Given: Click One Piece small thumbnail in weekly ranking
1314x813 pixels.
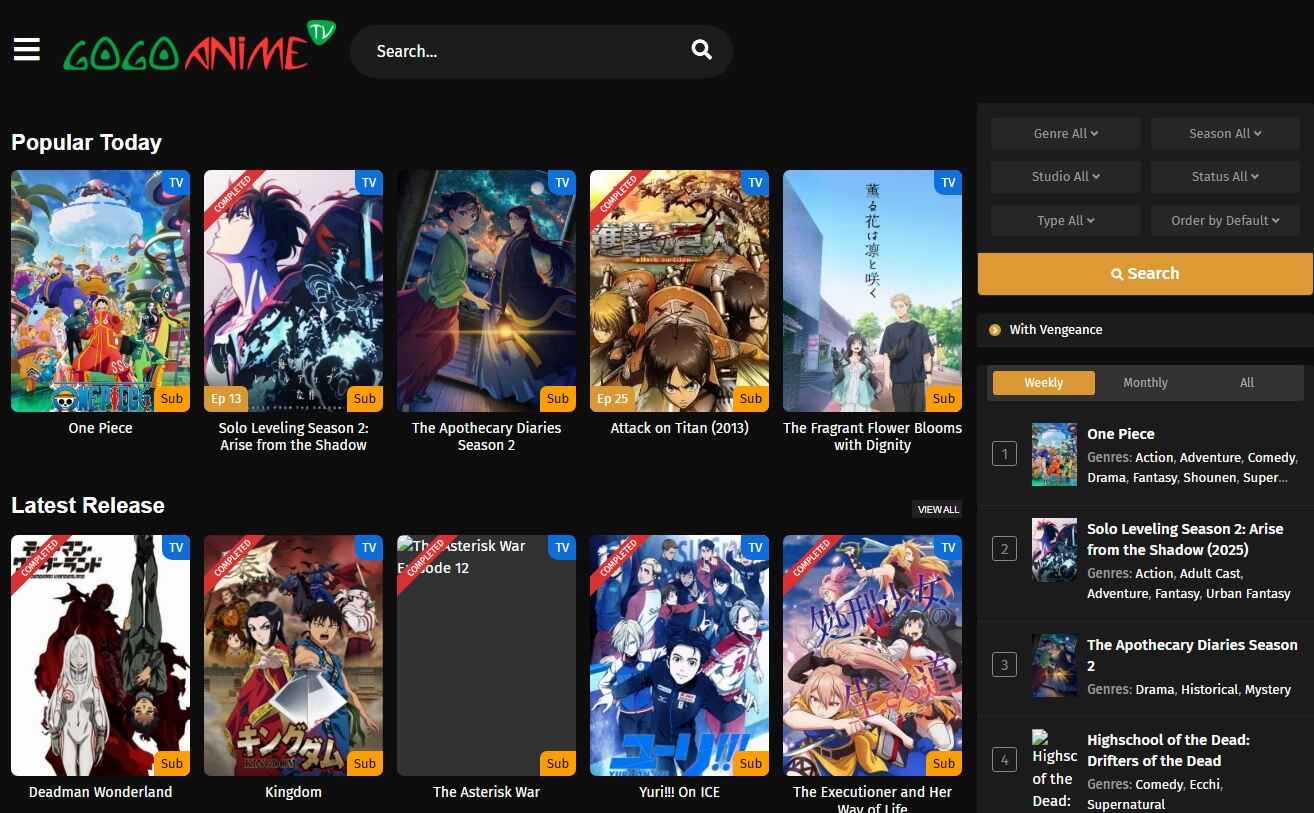Looking at the screenshot, I should 1054,454.
